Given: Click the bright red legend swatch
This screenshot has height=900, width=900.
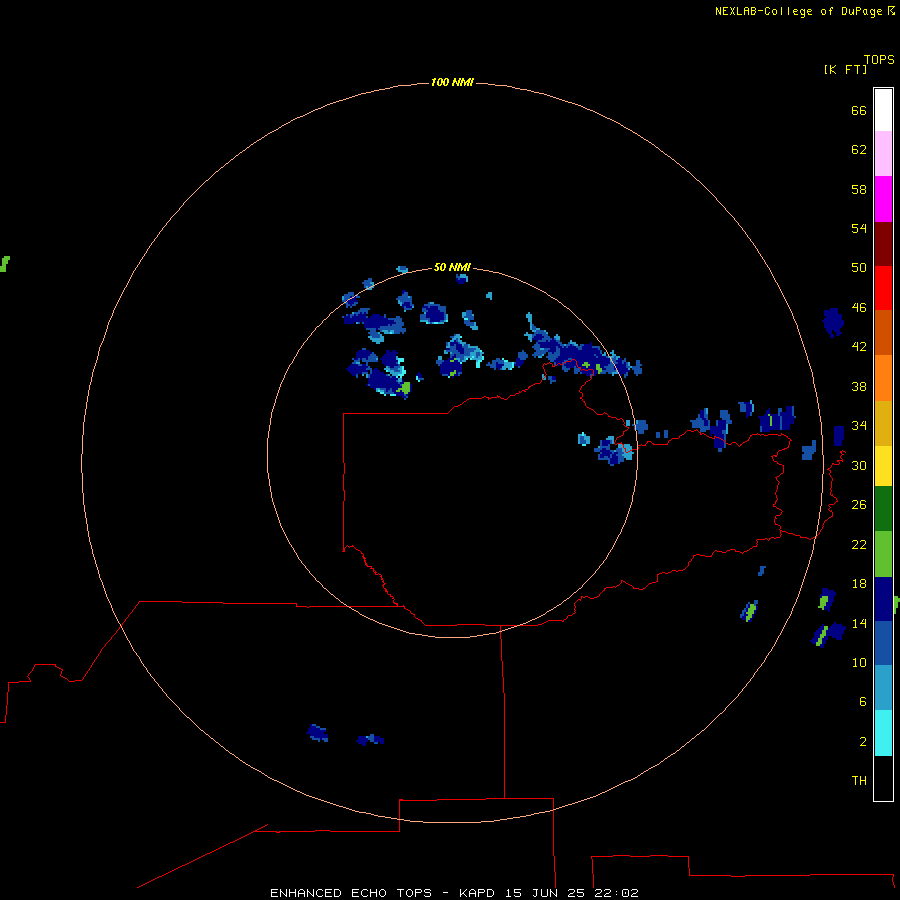Looking at the screenshot, I should point(883,288).
